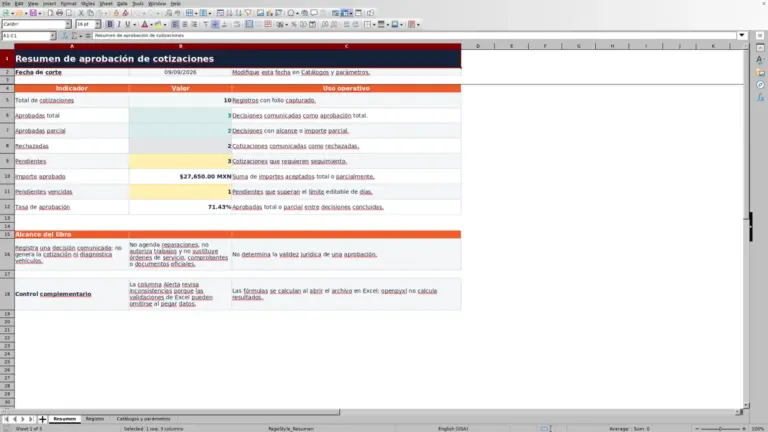Image resolution: width=768 pixels, height=432 pixels.
Task: Toggle Align left
Action: [175, 24]
